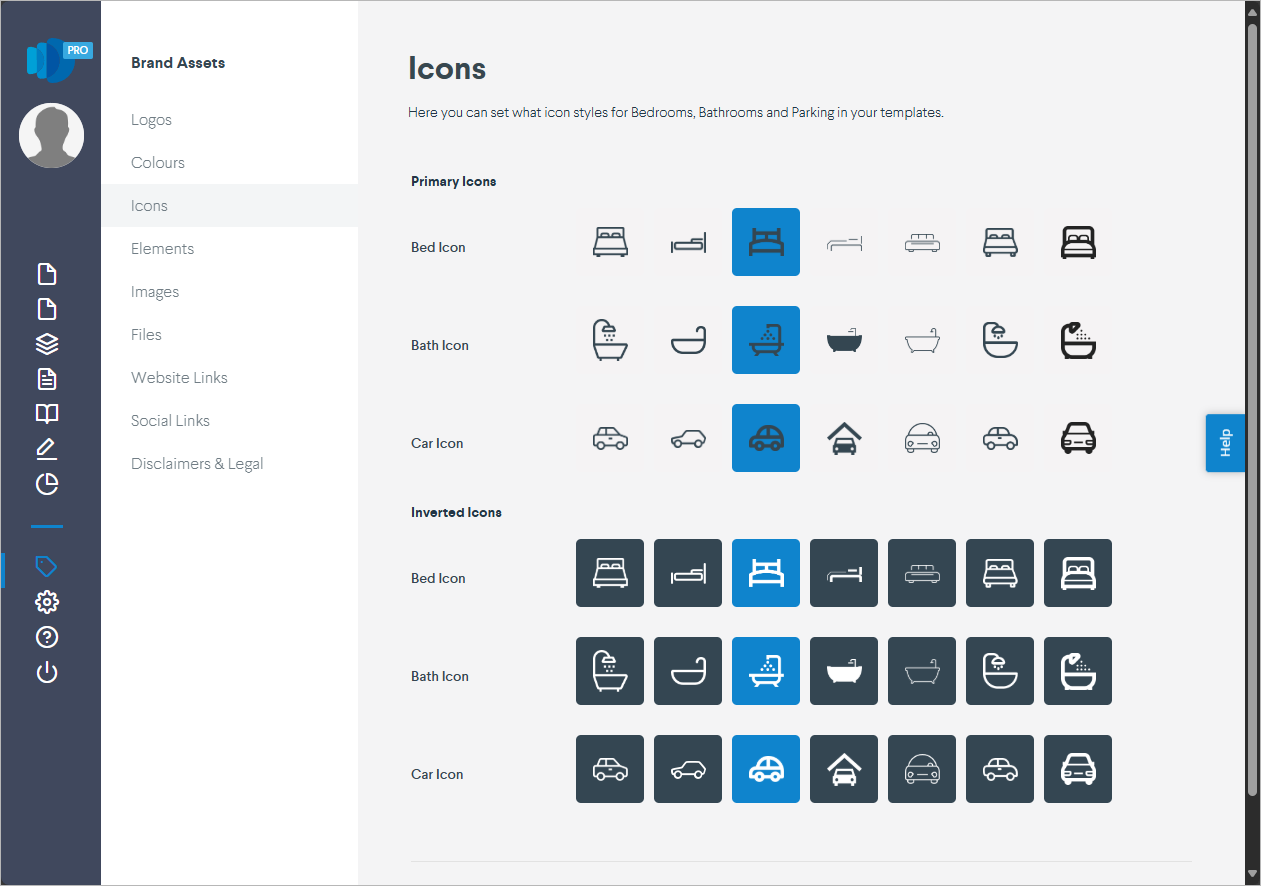1261x886 pixels.
Task: Choose inverted simple bowl-shaped bathtub tile
Action: (x=688, y=671)
